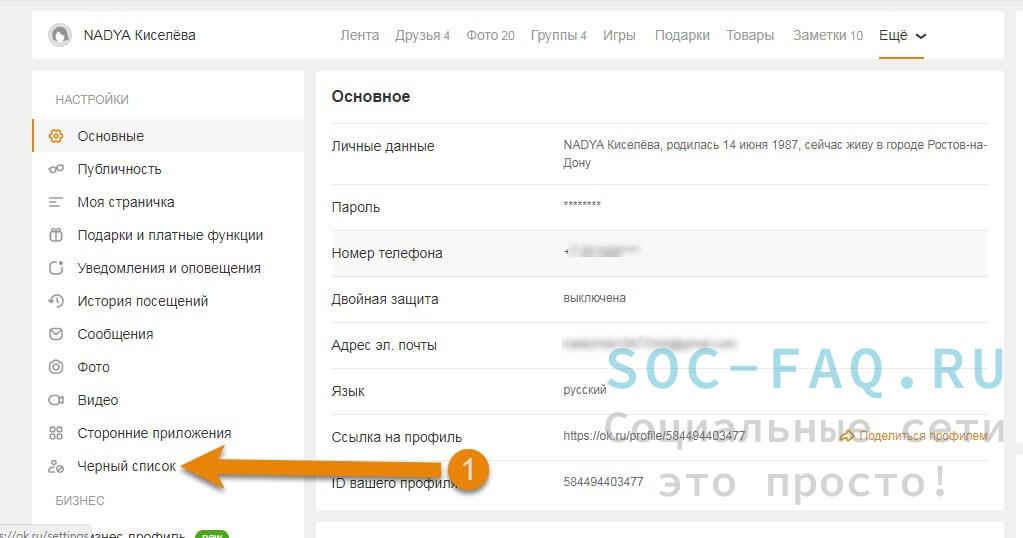Expand the Ещё dropdown menu
The height and width of the screenshot is (538, 1023).
pos(902,36)
